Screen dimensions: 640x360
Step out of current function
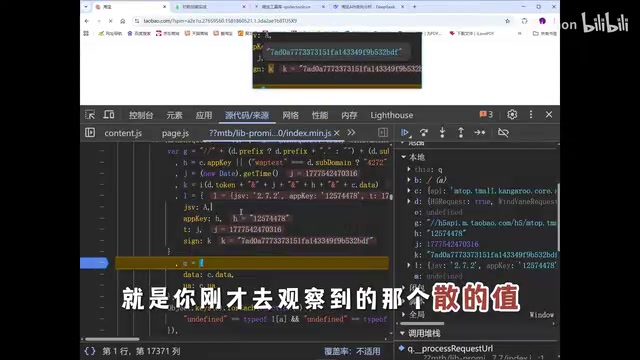461,133
